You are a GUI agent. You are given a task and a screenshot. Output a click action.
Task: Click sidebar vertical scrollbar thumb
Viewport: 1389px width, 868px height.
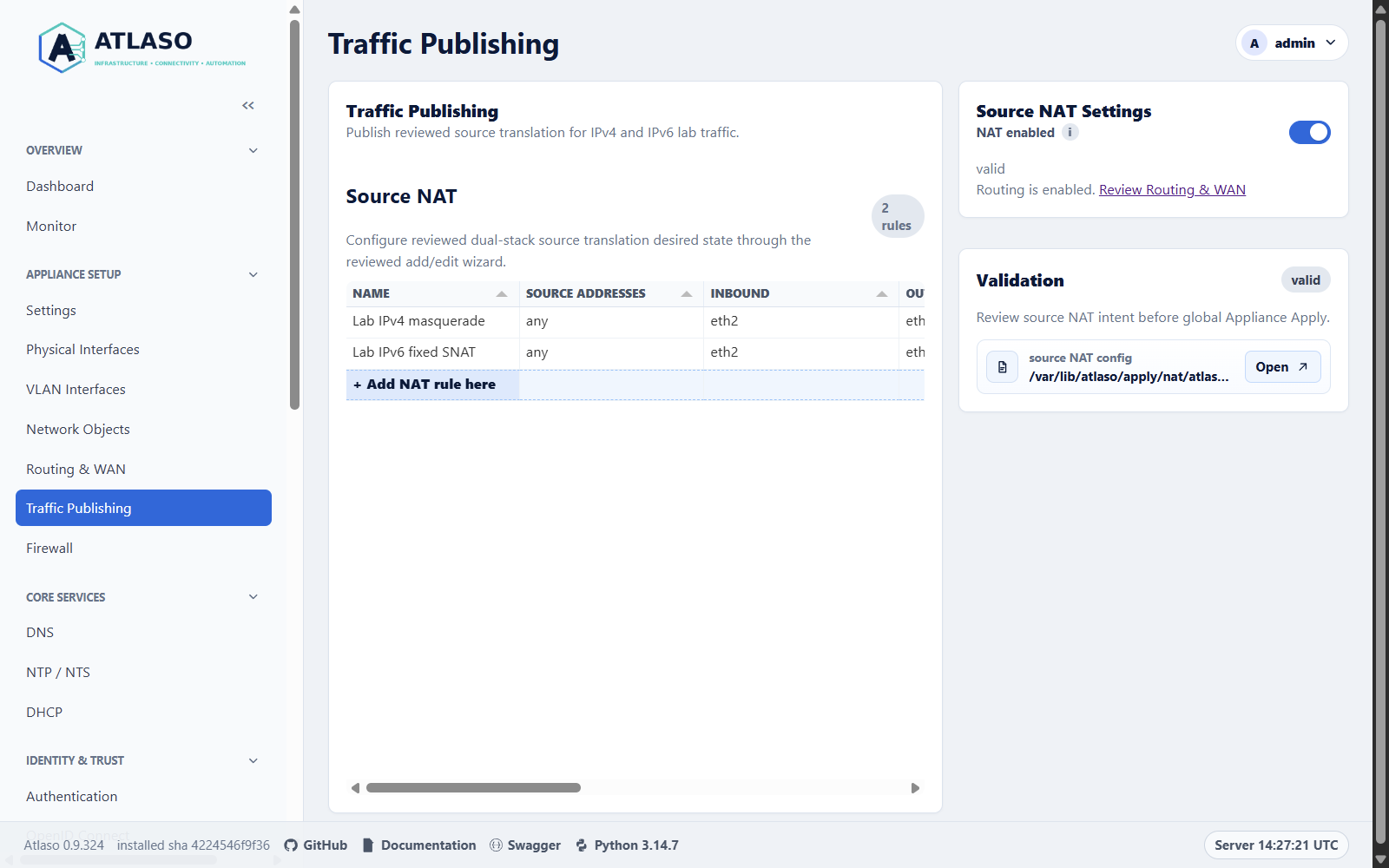[294, 214]
